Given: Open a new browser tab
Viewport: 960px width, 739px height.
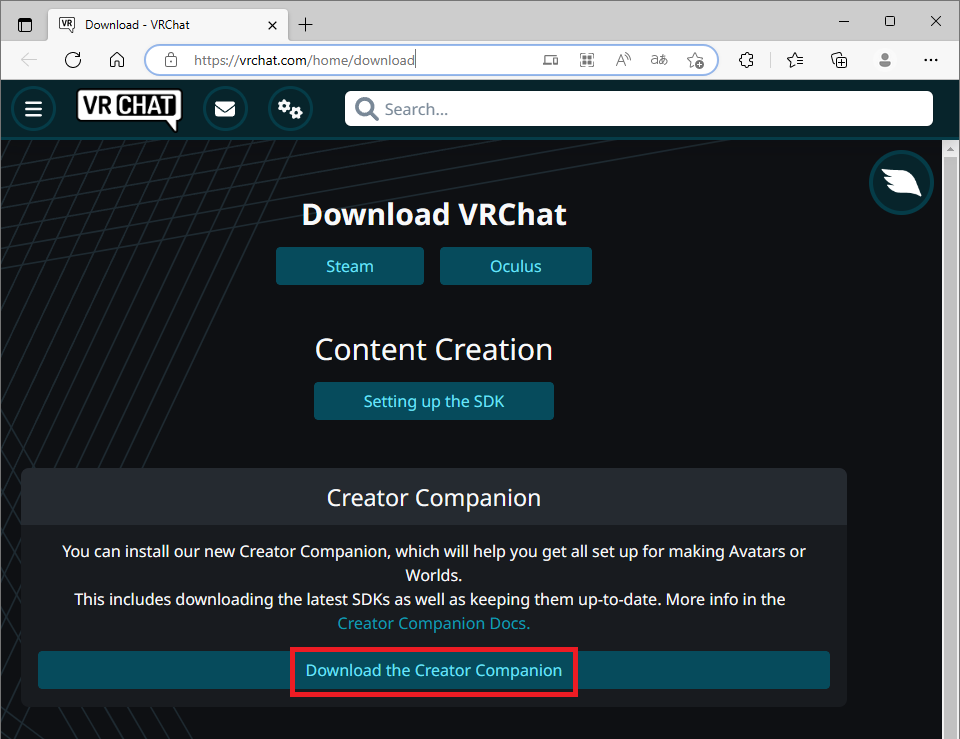Looking at the screenshot, I should click(305, 24).
